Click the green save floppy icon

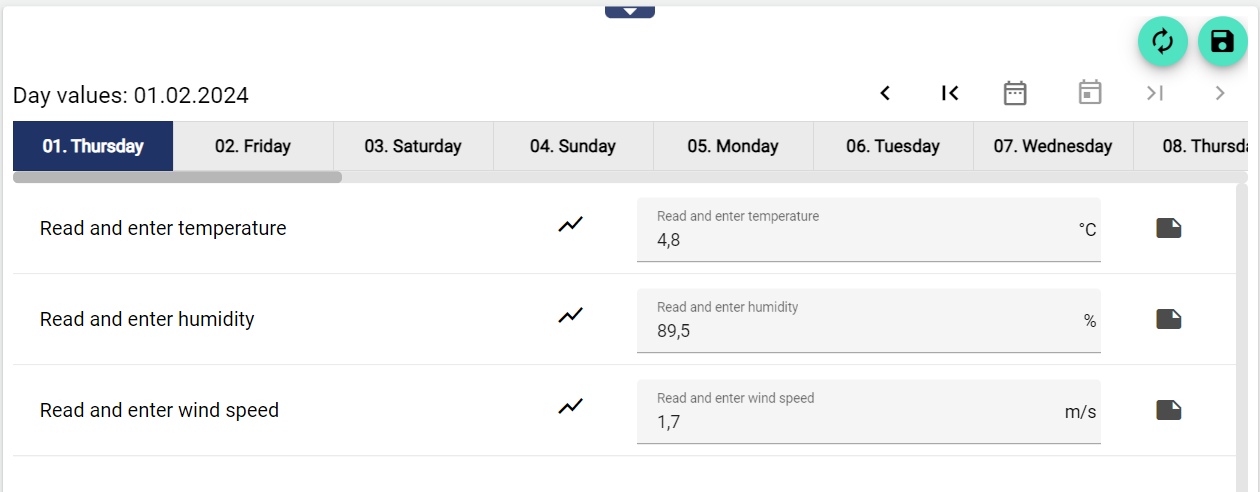(x=1222, y=42)
